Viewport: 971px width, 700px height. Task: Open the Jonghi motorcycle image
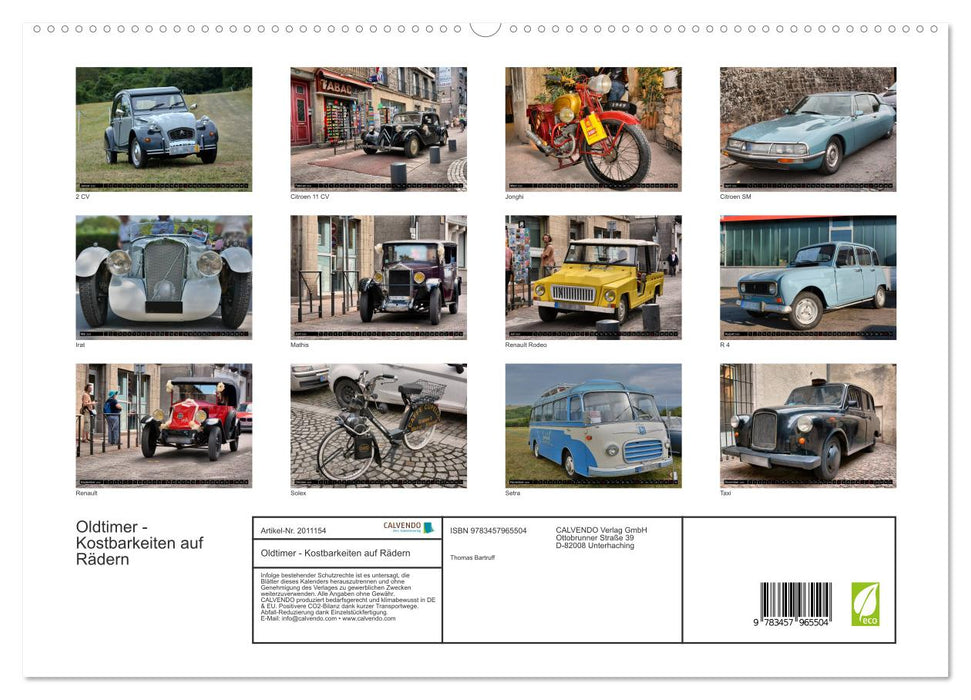coord(593,127)
